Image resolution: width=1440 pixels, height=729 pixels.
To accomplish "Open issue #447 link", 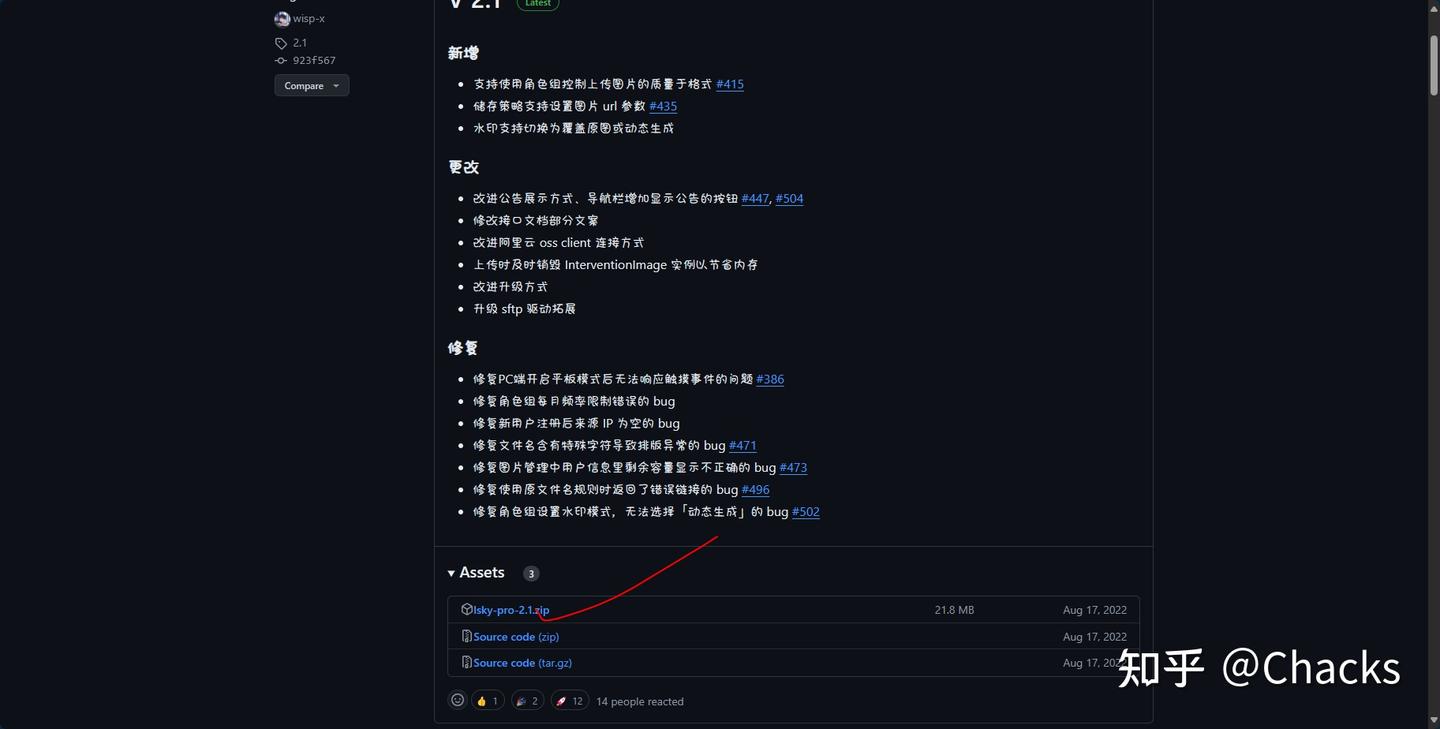I will tap(755, 198).
